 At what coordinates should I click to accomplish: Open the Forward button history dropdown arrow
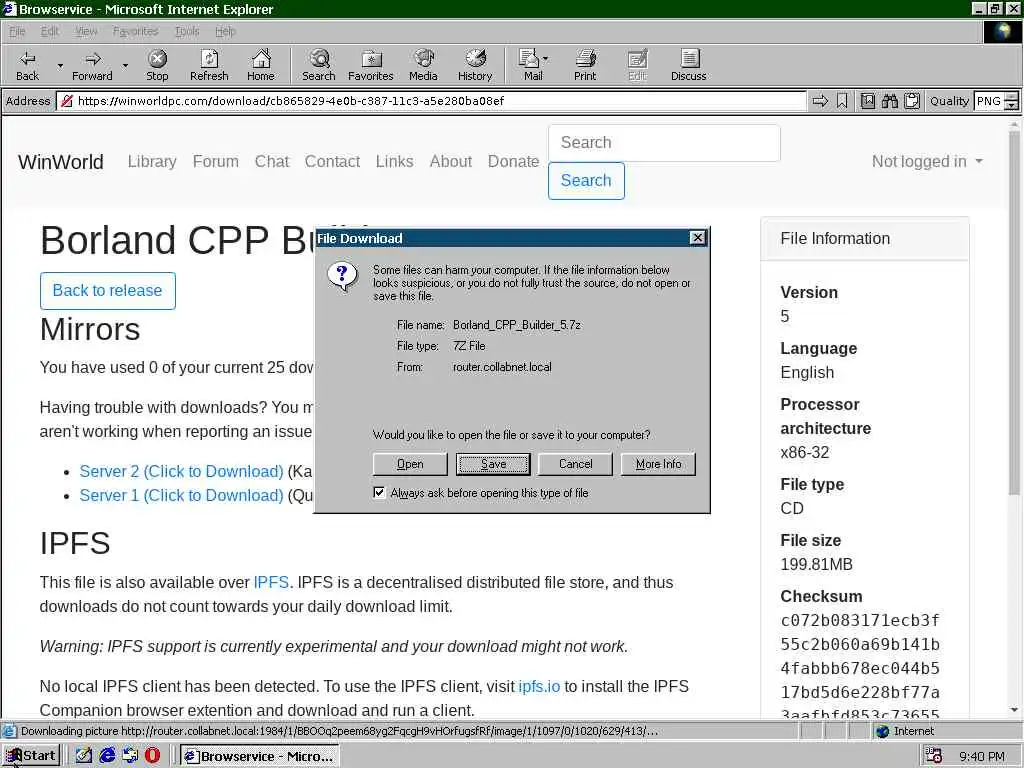click(125, 65)
